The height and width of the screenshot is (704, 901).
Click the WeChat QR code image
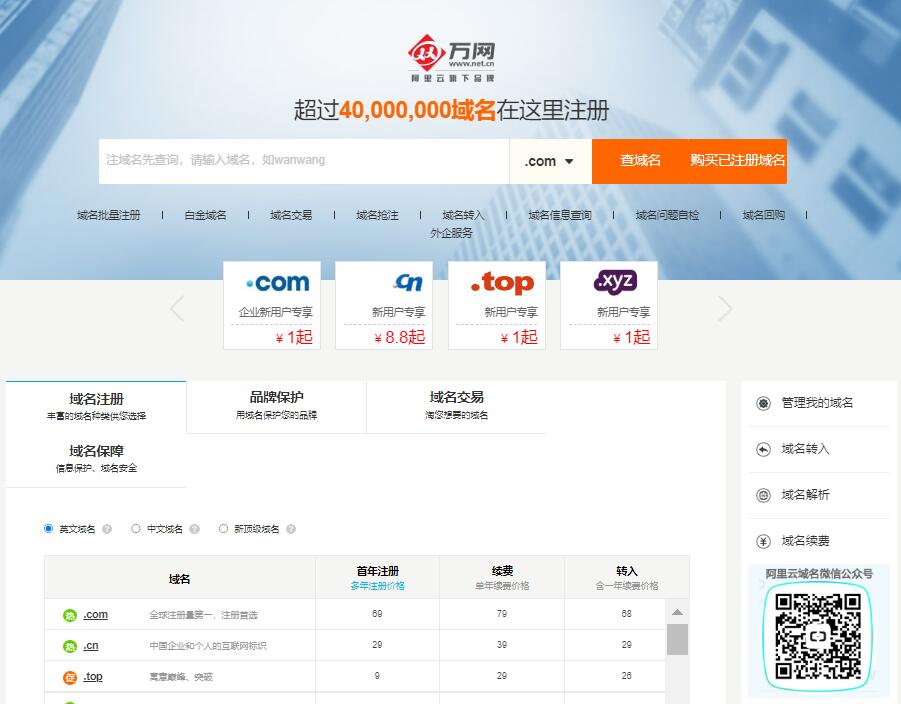click(x=817, y=636)
